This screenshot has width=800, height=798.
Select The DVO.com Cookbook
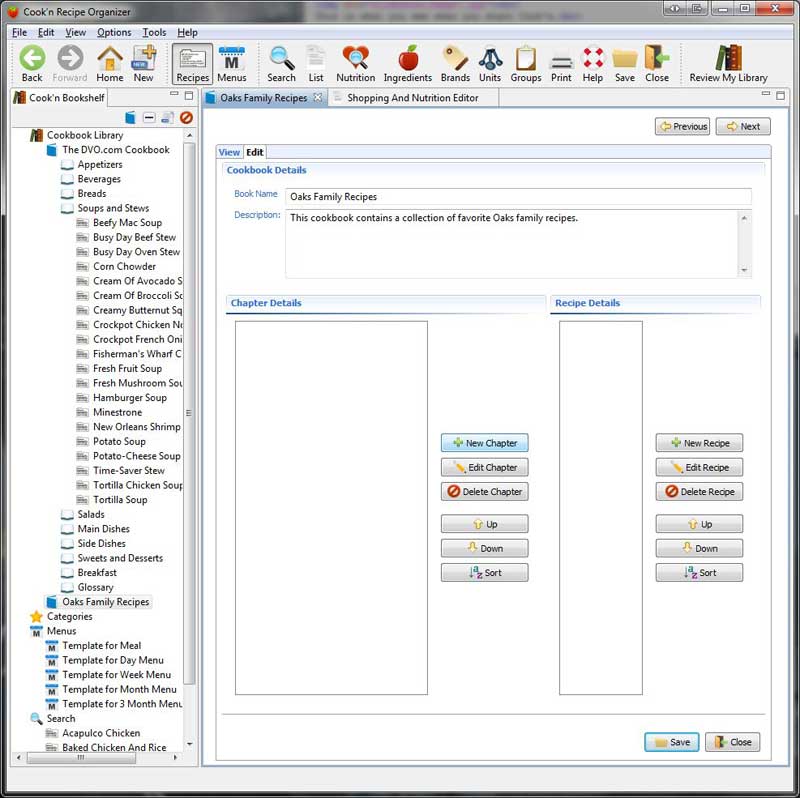click(x=116, y=150)
